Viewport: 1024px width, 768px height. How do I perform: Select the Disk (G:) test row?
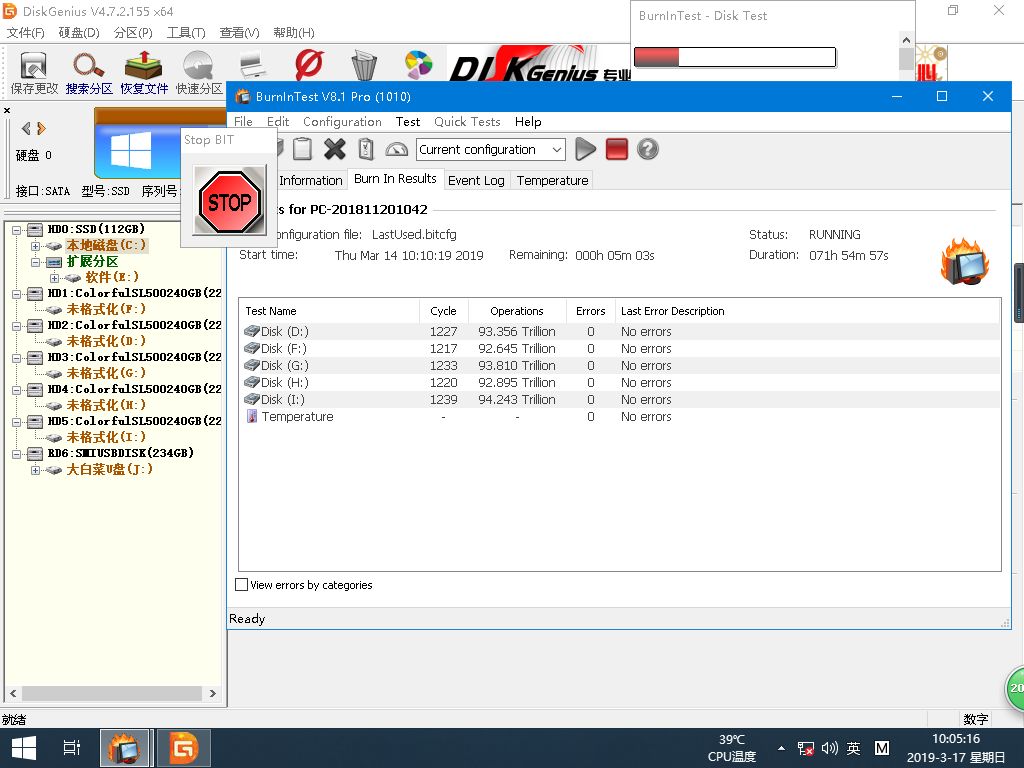(x=285, y=366)
